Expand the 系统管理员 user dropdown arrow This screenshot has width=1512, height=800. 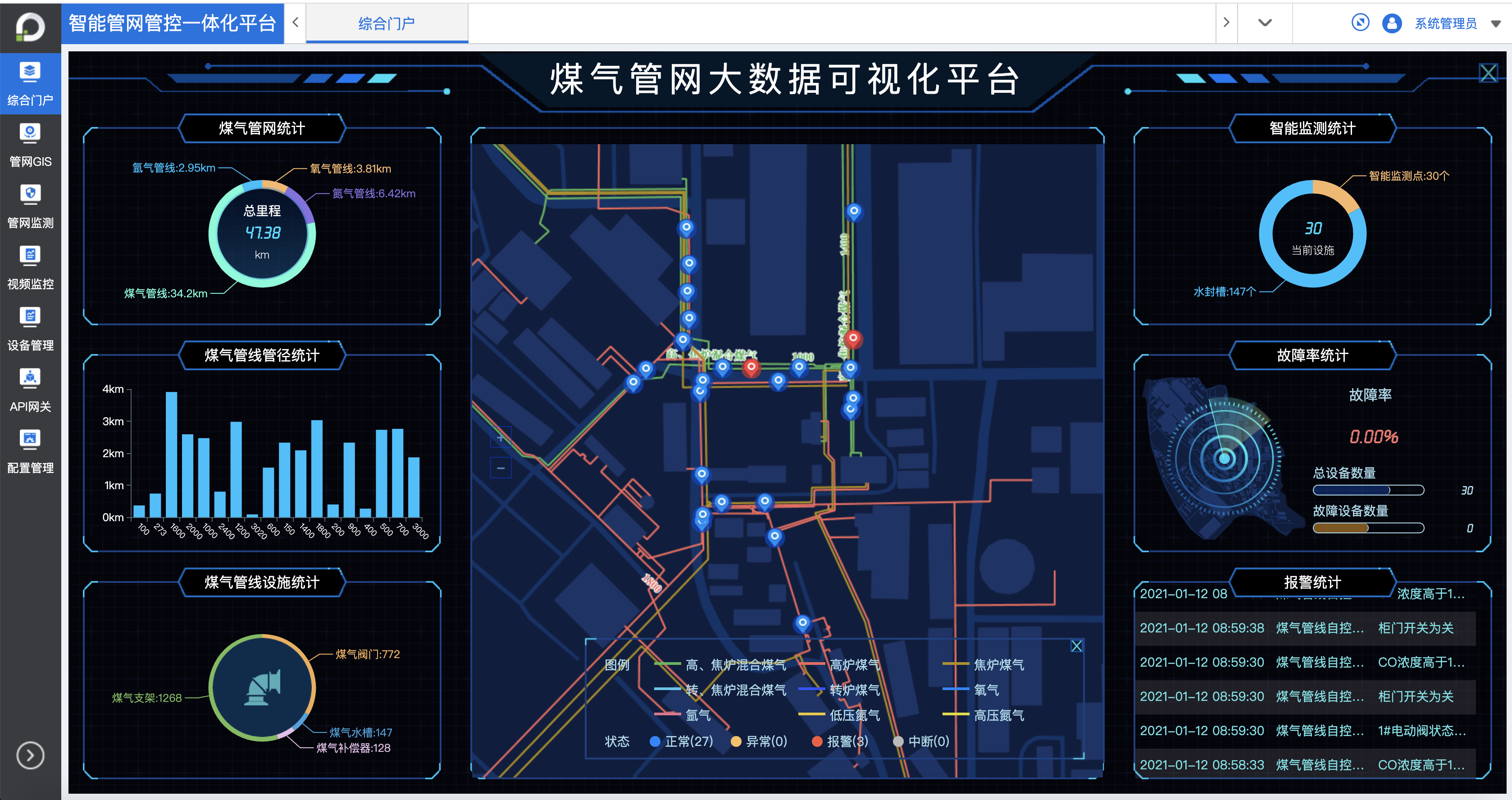pyautogui.click(x=1496, y=24)
